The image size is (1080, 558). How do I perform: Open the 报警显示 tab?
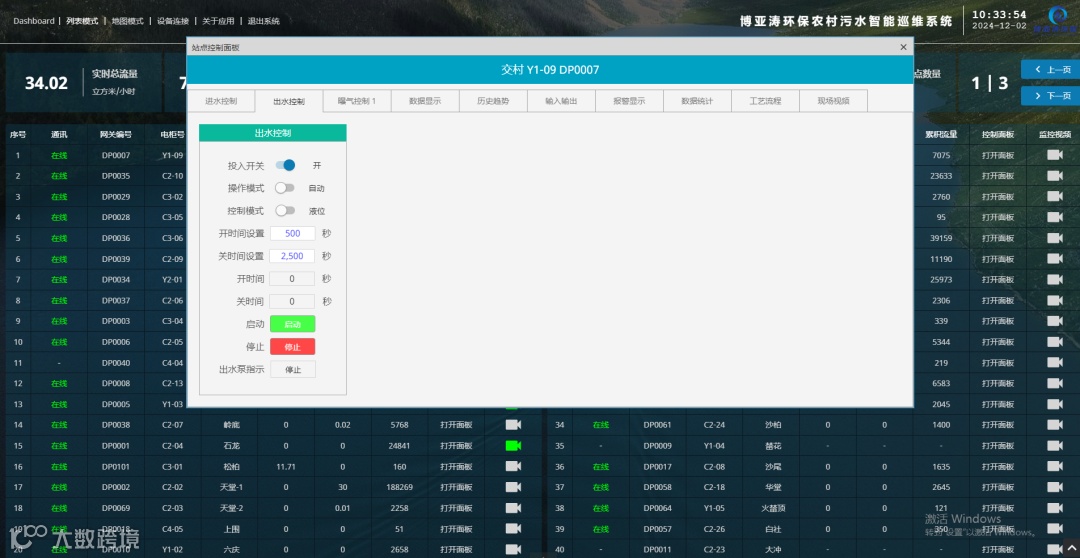click(630, 101)
